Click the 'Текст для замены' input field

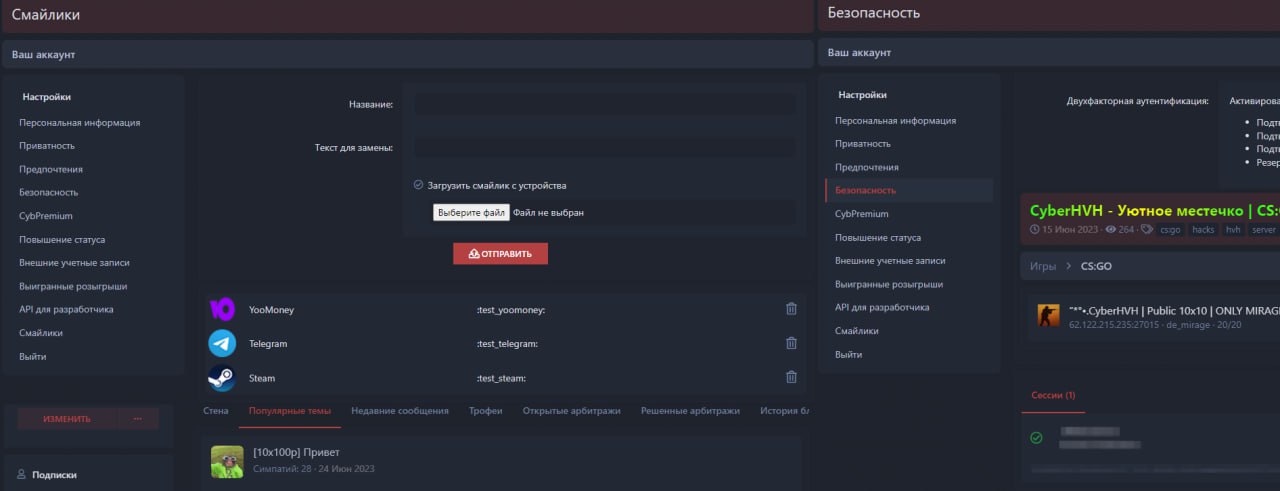tap(605, 147)
